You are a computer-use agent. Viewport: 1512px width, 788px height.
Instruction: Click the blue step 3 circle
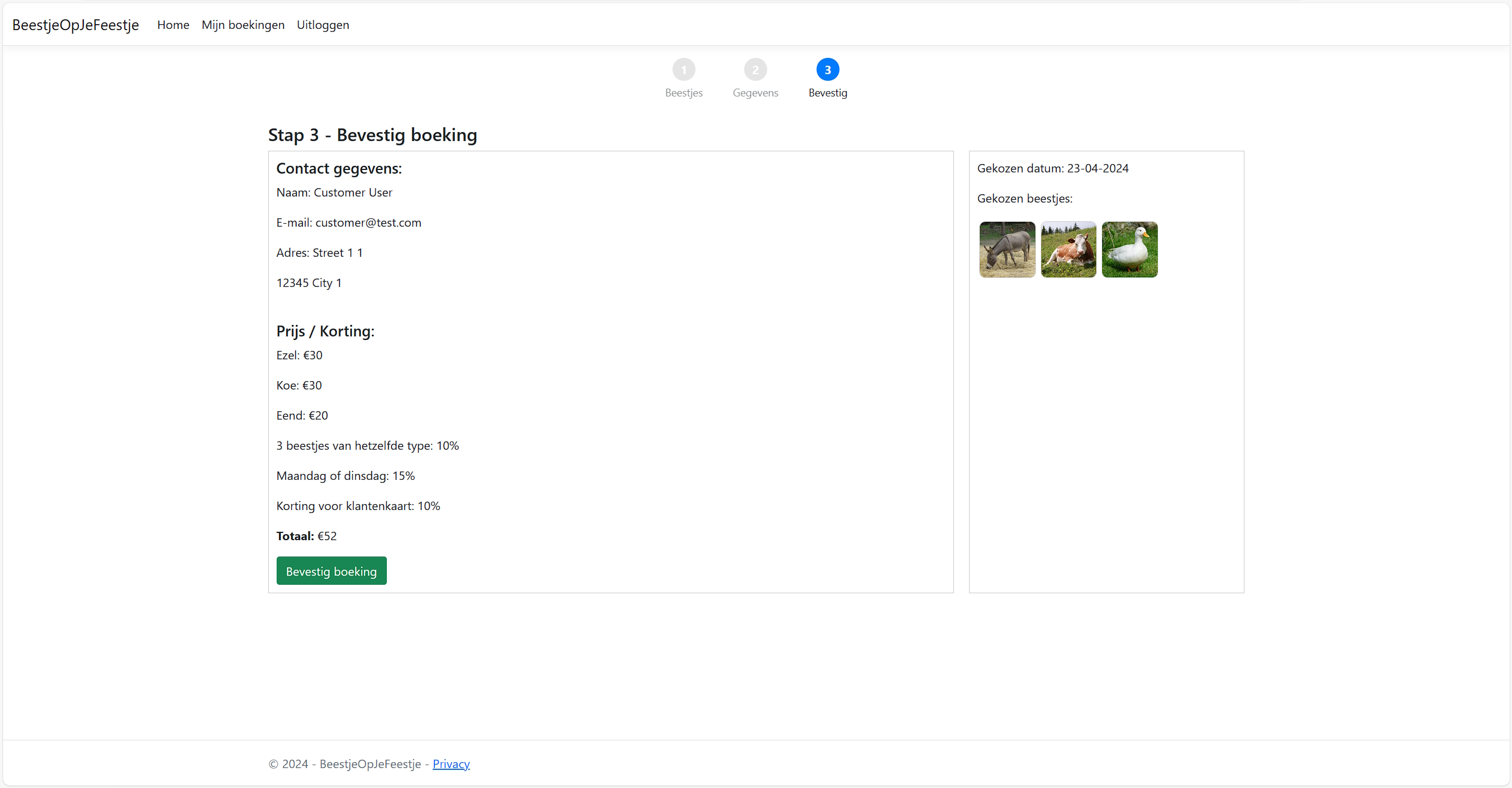pos(827,70)
